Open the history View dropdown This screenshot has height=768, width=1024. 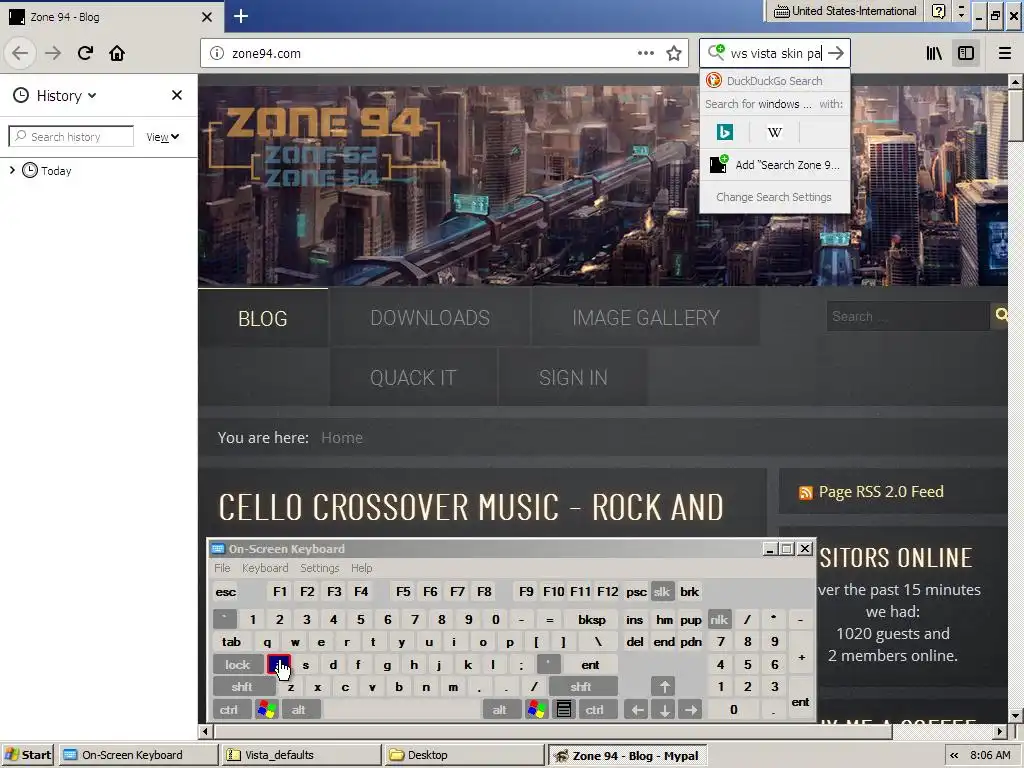[x=163, y=136]
